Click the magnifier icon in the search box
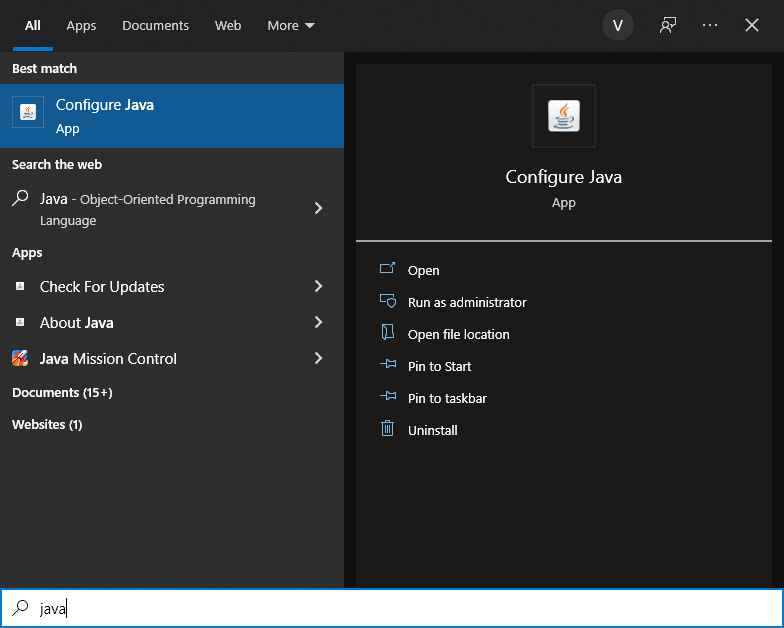 pos(20,608)
